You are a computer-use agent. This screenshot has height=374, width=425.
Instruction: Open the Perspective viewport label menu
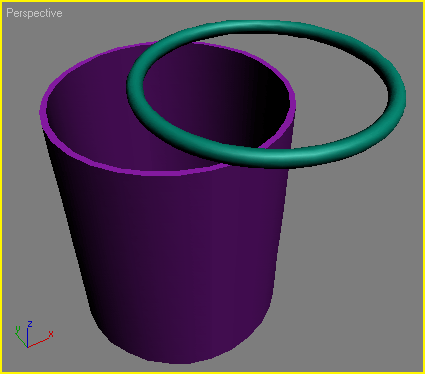[x=34, y=13]
